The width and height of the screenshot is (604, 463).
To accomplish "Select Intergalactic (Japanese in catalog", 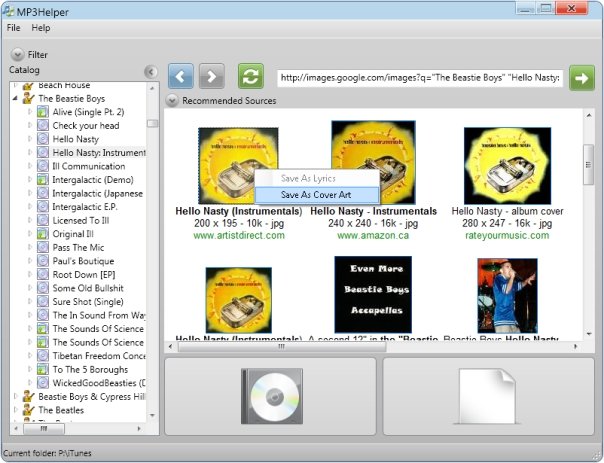I will pos(97,193).
